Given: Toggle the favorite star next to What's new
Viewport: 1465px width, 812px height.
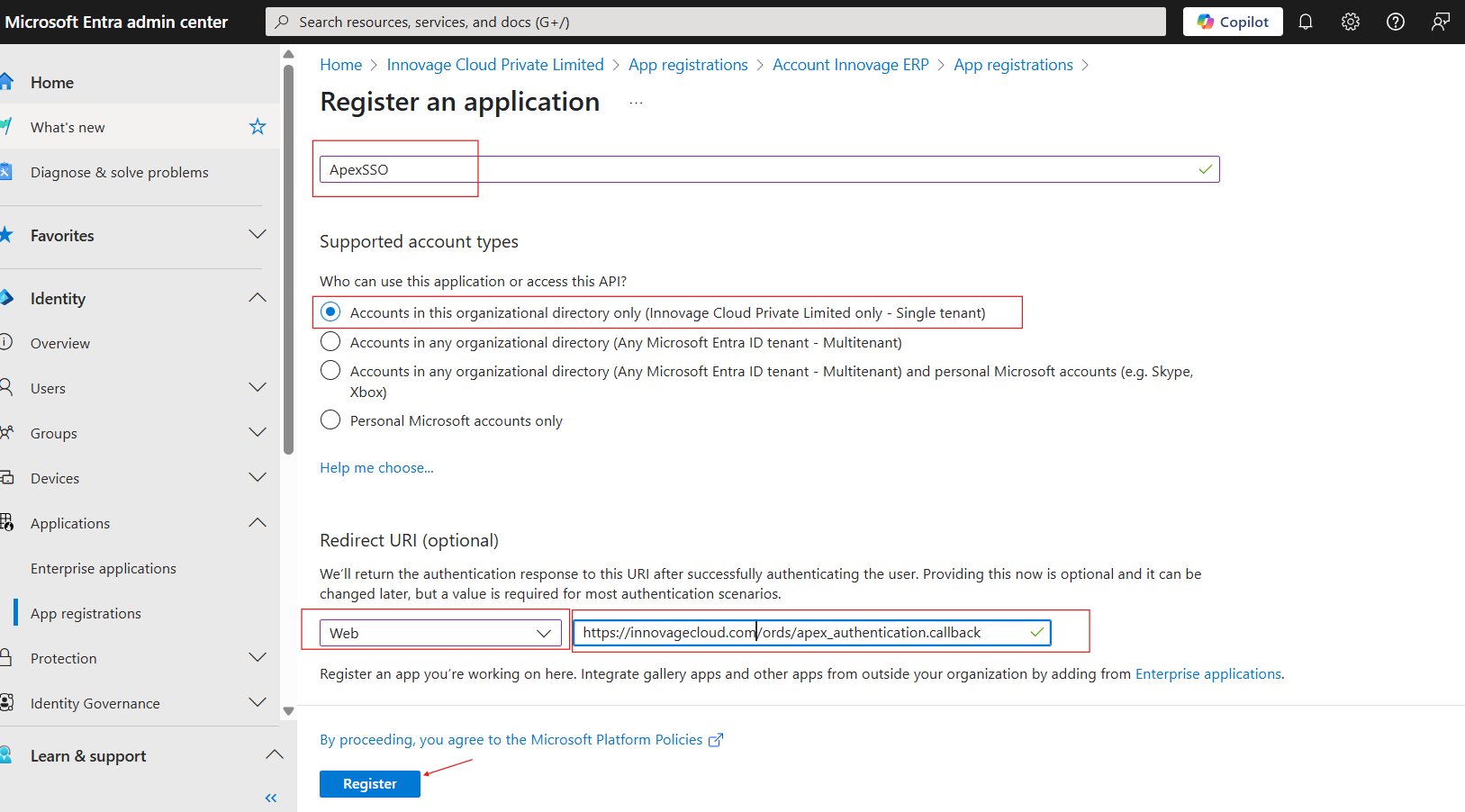Looking at the screenshot, I should (258, 126).
